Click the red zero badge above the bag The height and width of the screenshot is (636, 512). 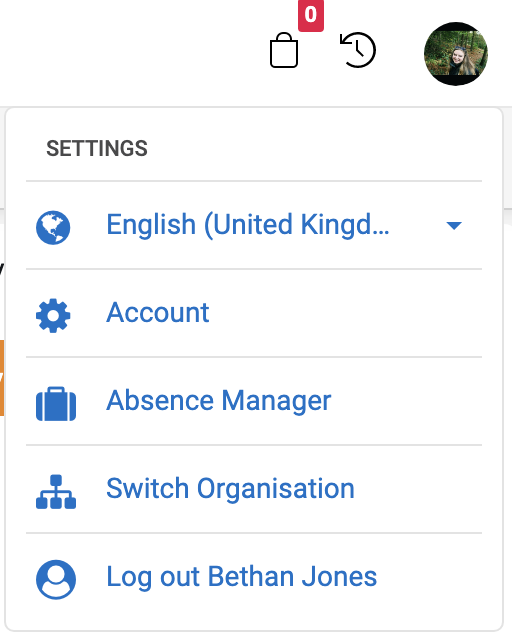311,15
